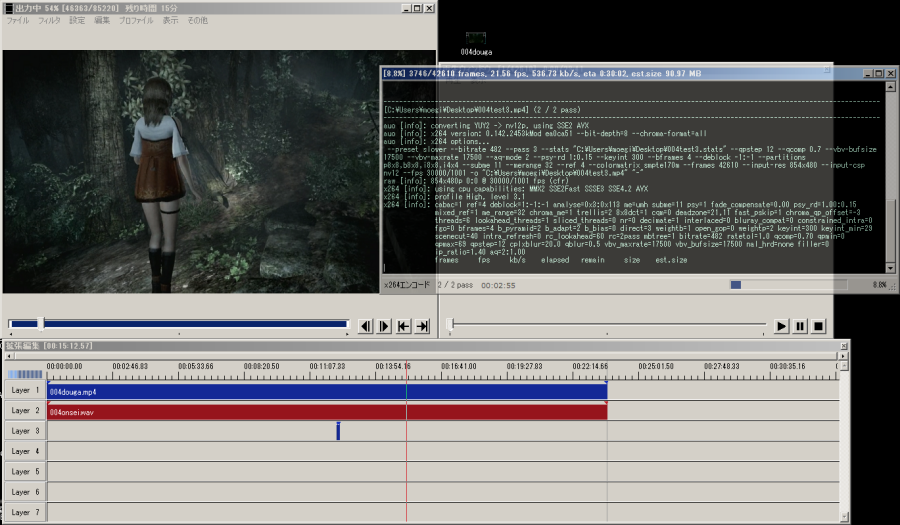The image size is (900, 525).
Task: Toggle the Layer 7 button
Action: click(25, 512)
